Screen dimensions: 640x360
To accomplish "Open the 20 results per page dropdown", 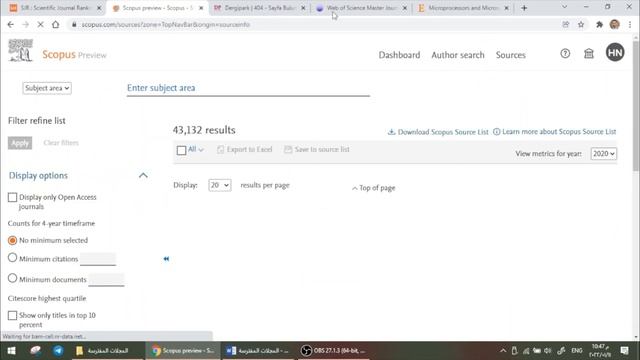I will tap(220, 185).
